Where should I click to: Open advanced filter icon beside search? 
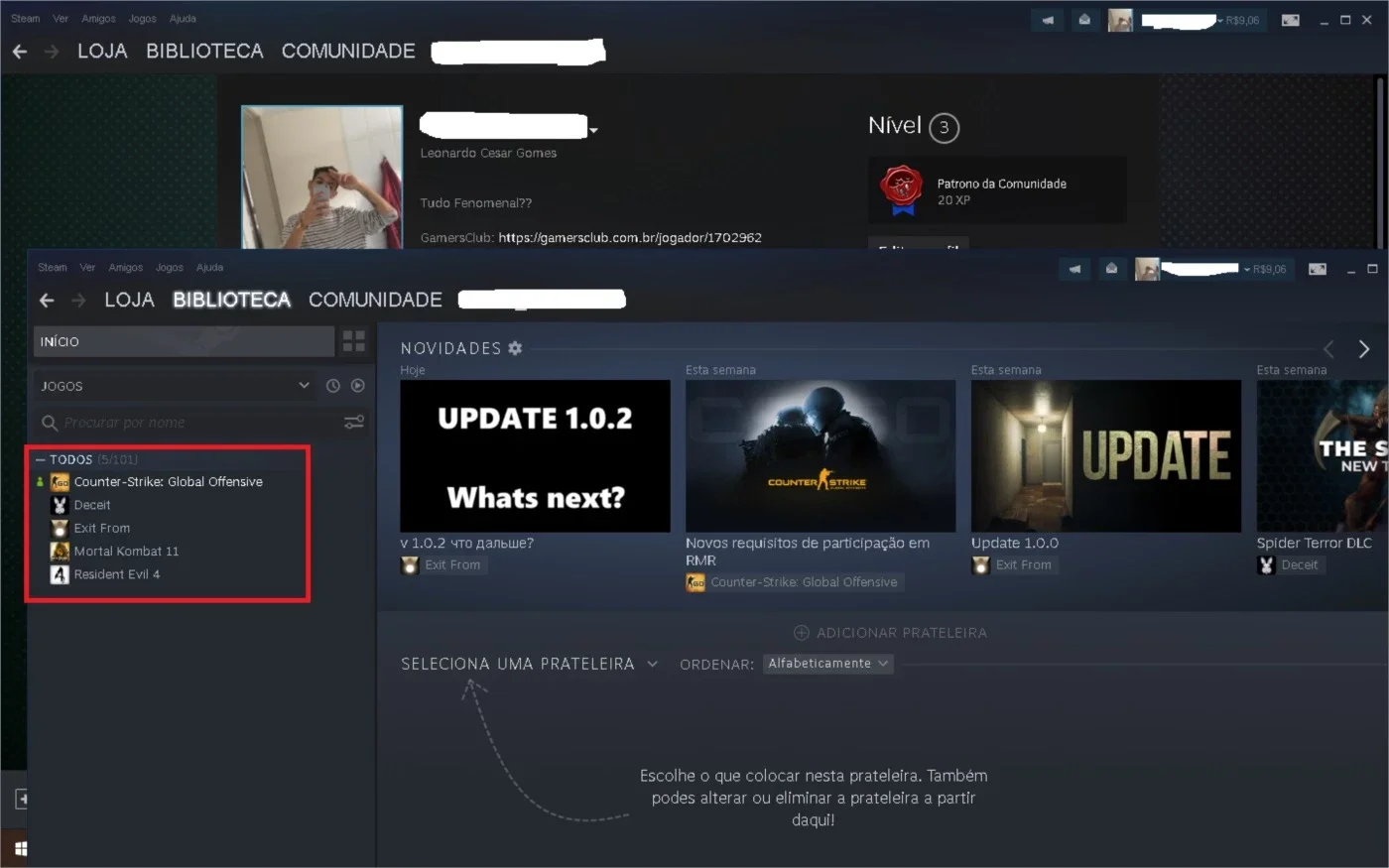tap(354, 423)
